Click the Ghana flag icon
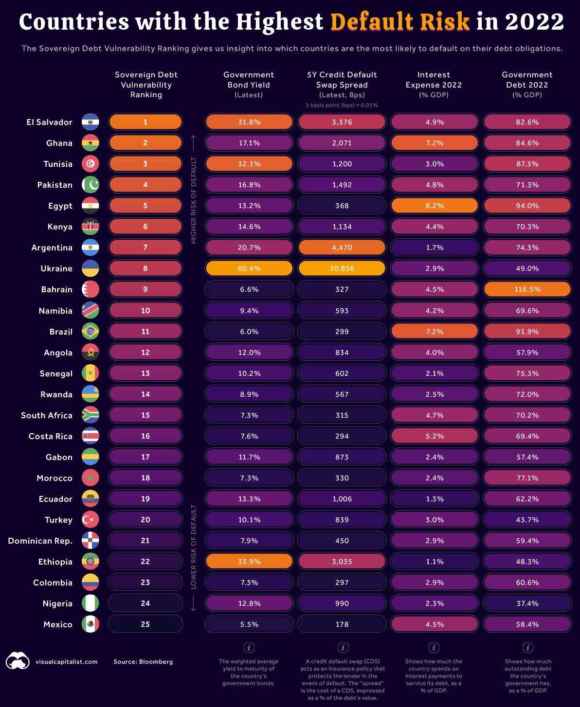The width and height of the screenshot is (580, 707). (90, 143)
